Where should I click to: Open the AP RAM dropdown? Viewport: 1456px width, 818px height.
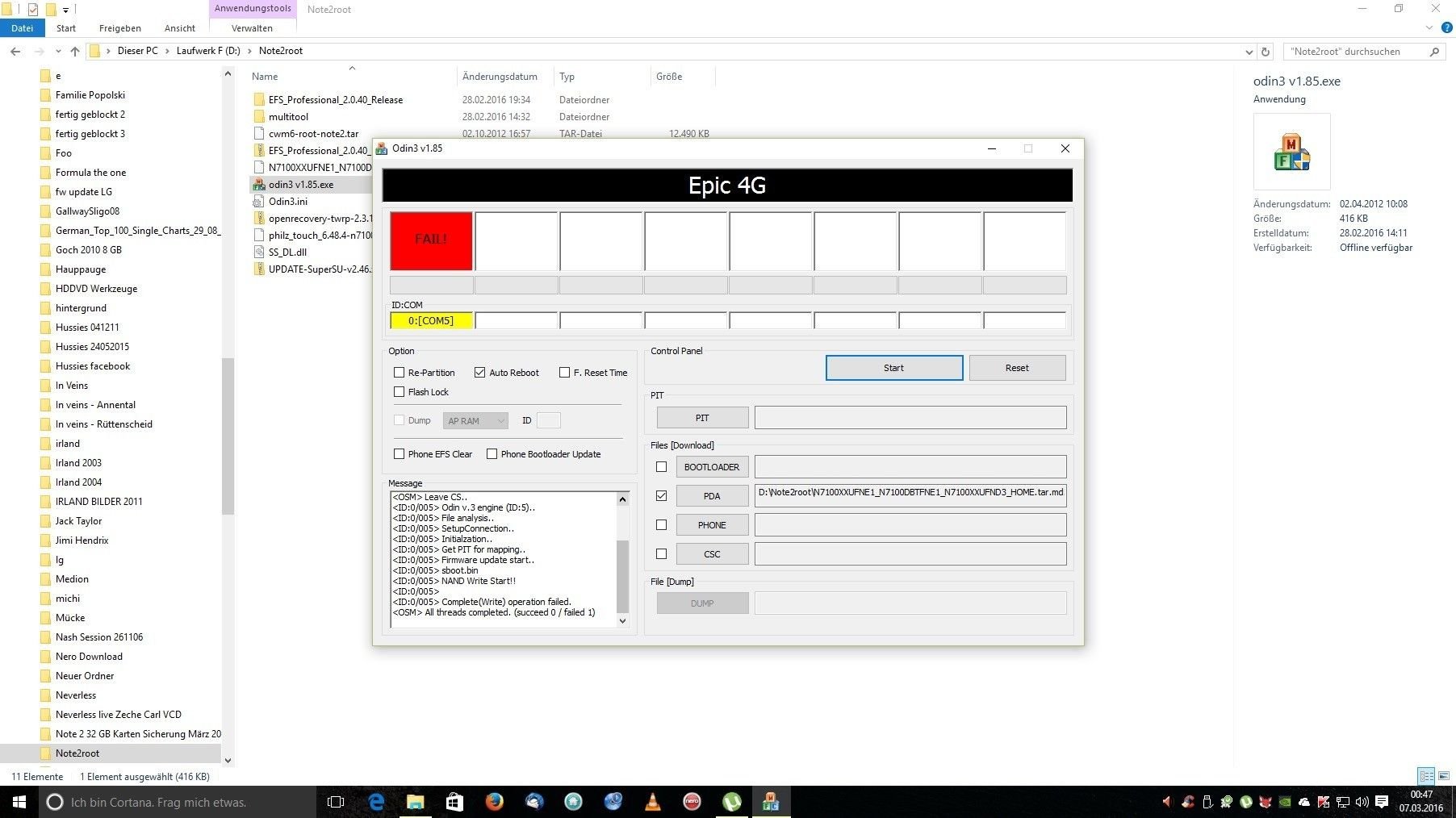[475, 420]
